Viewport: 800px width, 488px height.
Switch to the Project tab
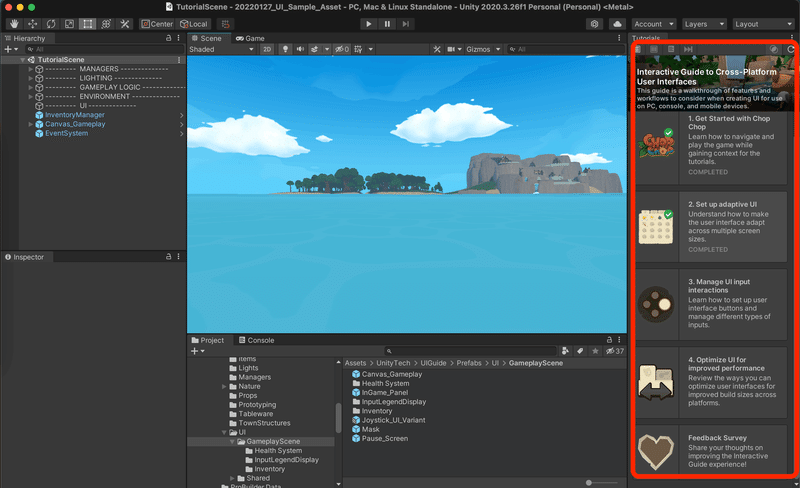click(x=208, y=340)
